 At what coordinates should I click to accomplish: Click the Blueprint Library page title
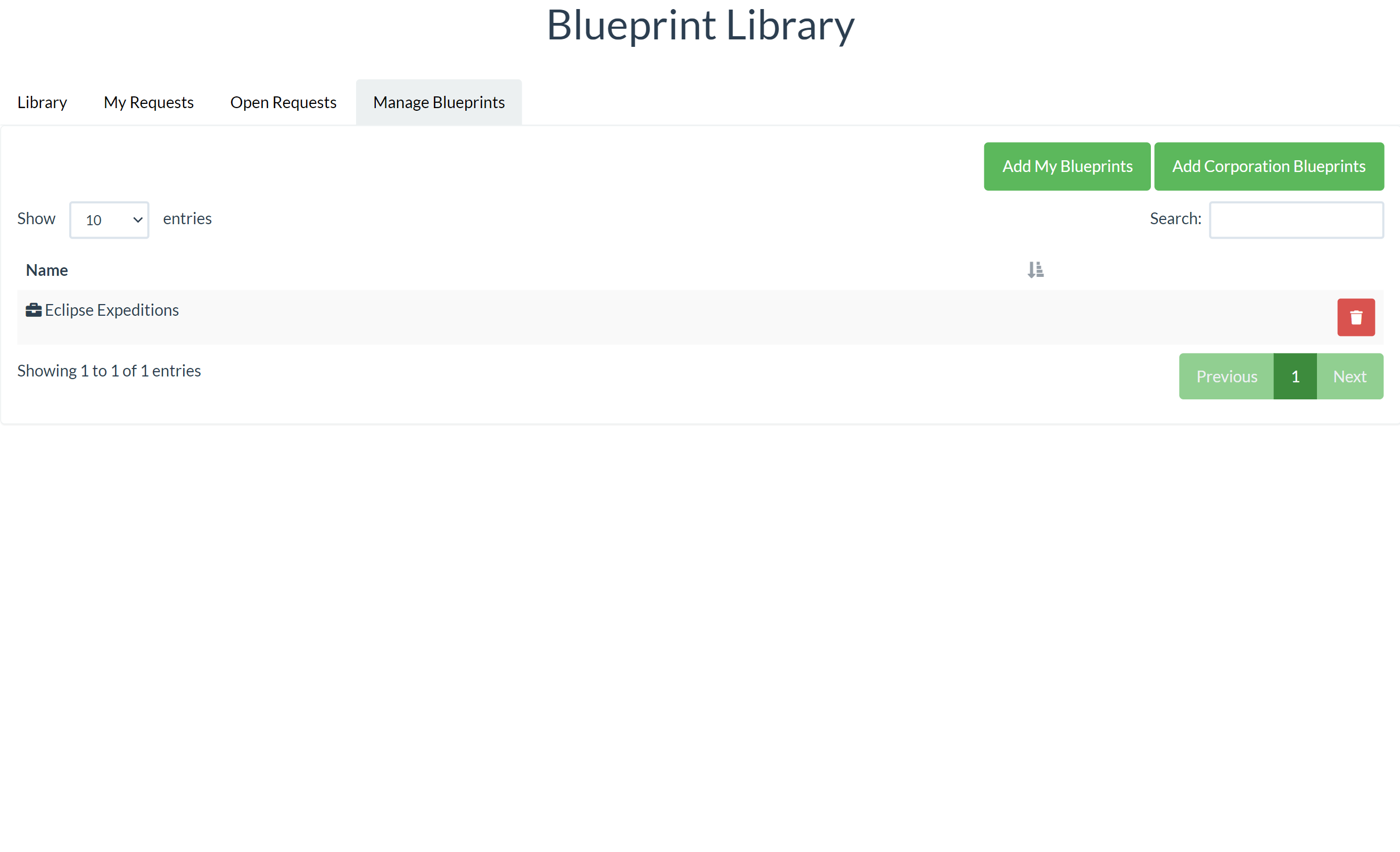click(700, 25)
